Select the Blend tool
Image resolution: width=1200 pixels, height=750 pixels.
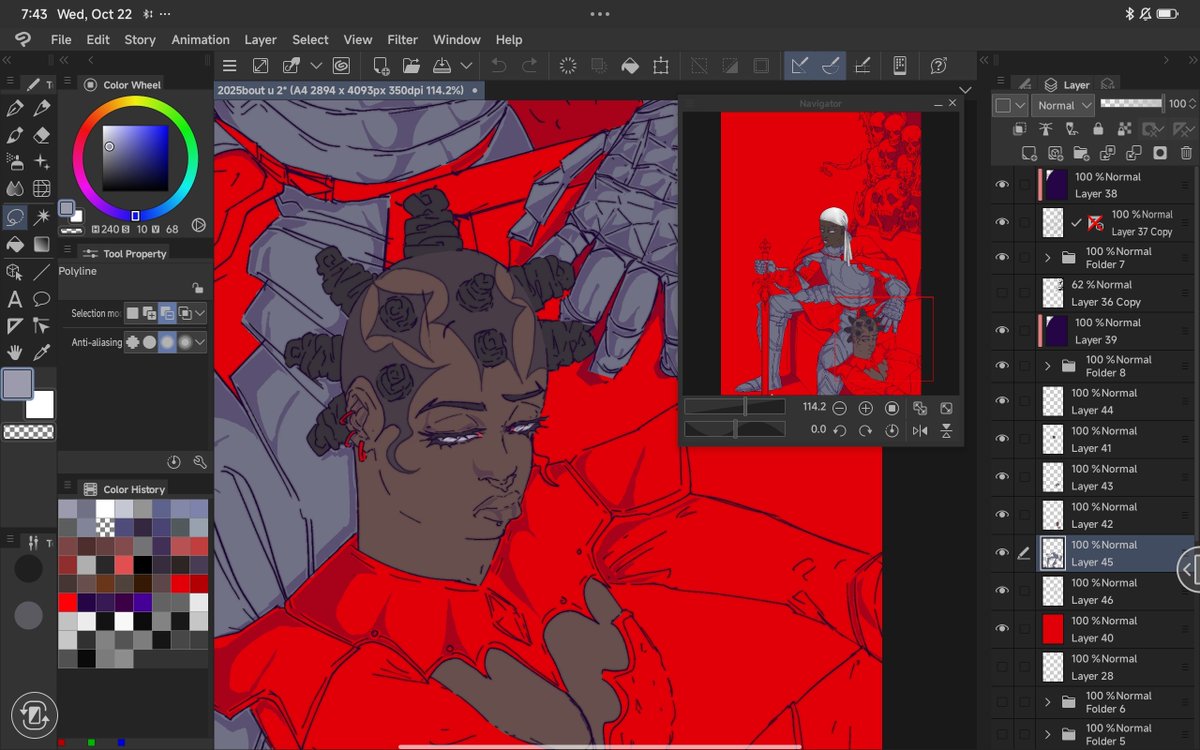[15, 189]
